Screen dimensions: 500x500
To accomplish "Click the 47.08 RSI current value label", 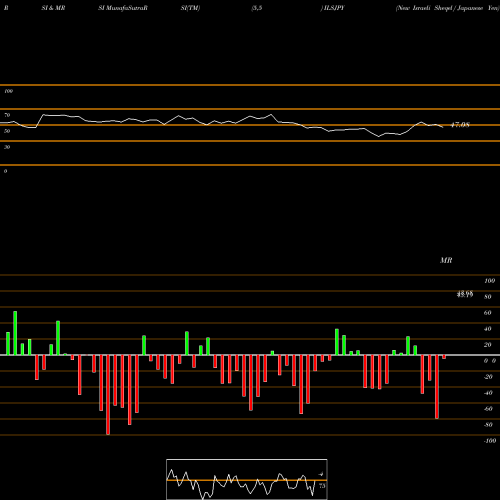I will click(460, 125).
